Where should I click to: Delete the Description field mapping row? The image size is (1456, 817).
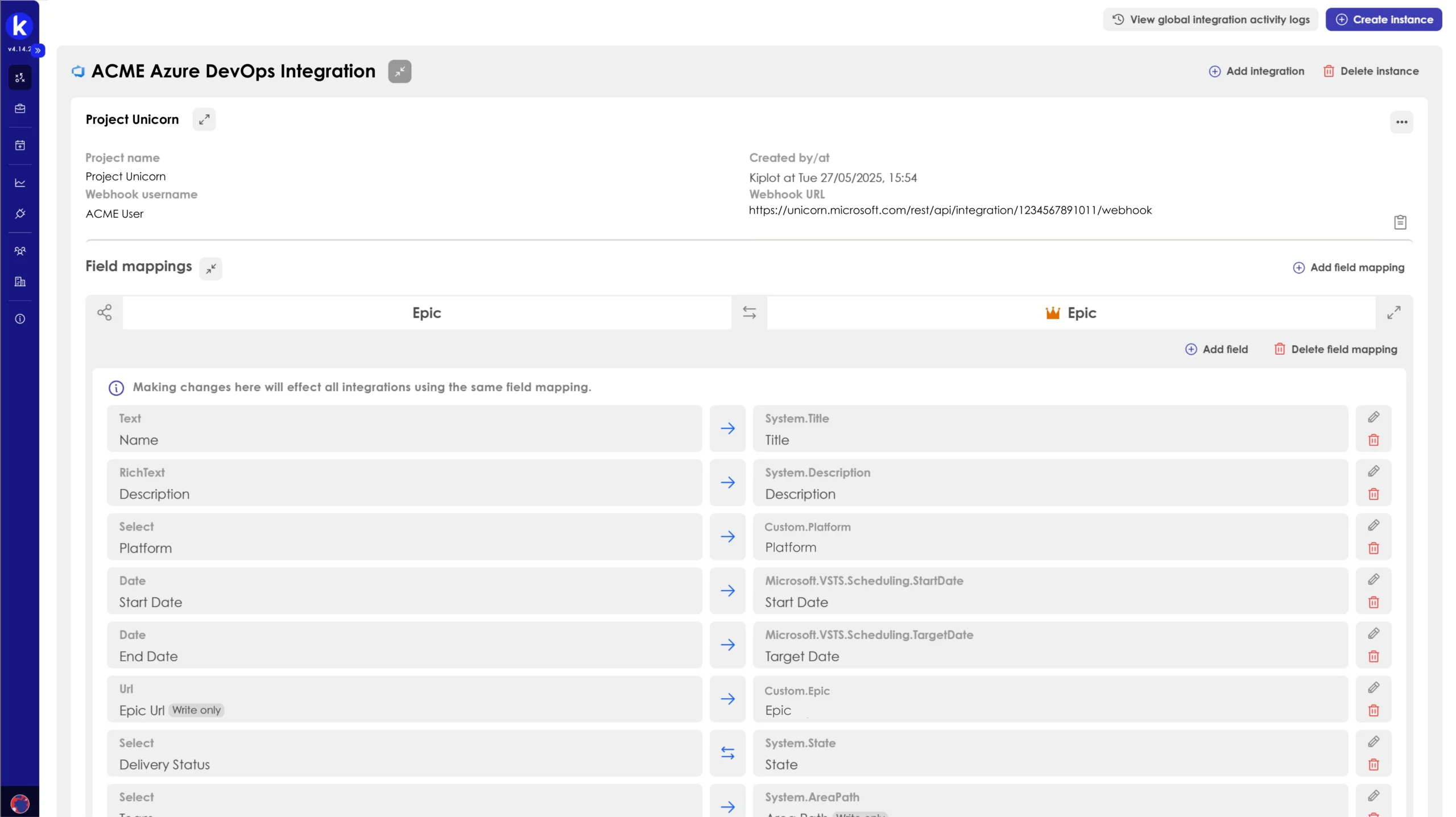click(x=1373, y=494)
